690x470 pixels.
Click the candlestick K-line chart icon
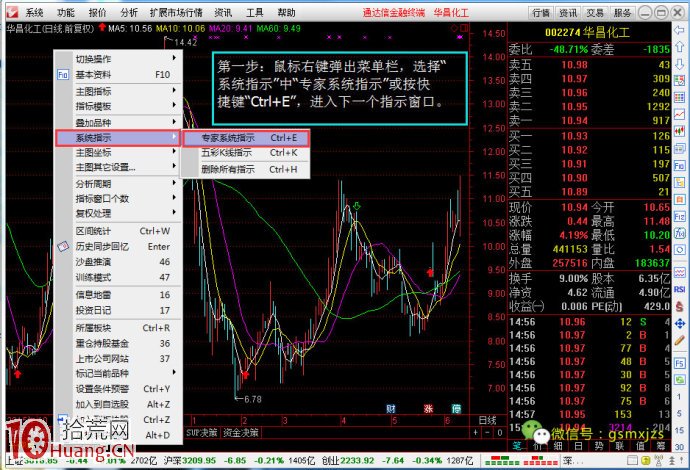679,131
